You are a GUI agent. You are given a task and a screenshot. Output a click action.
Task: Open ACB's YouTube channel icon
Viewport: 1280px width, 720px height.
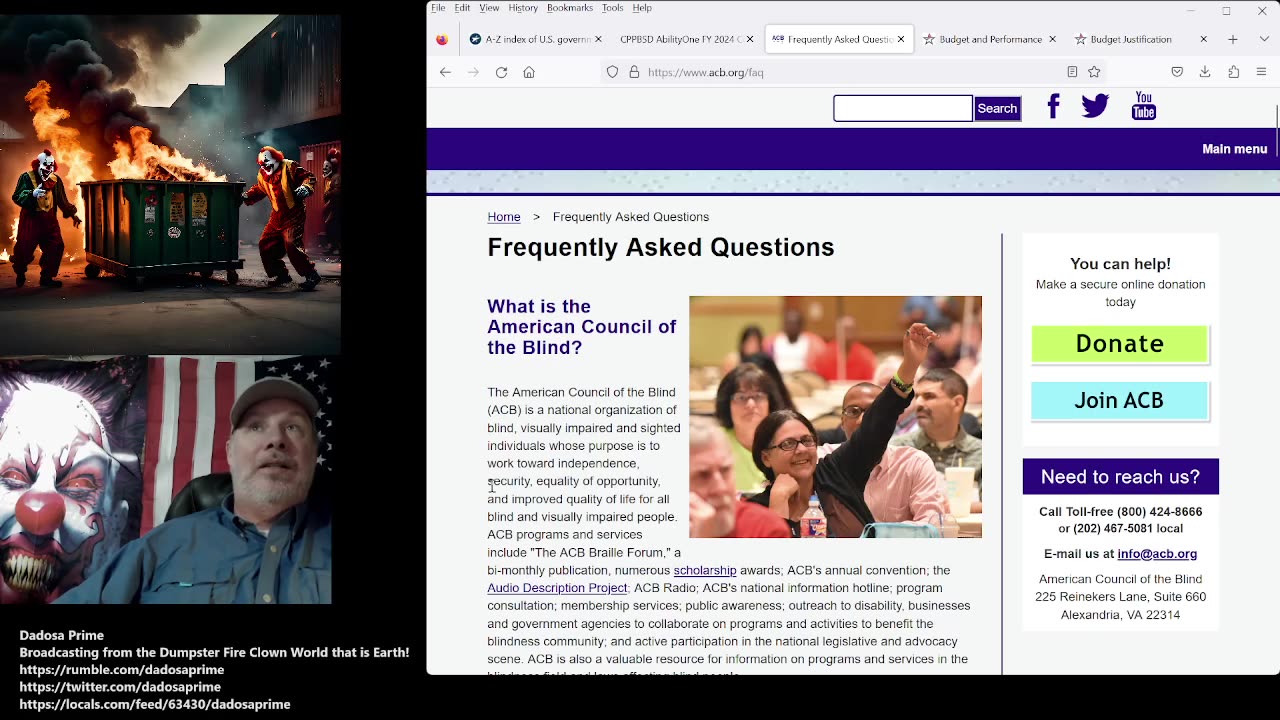point(1144,106)
